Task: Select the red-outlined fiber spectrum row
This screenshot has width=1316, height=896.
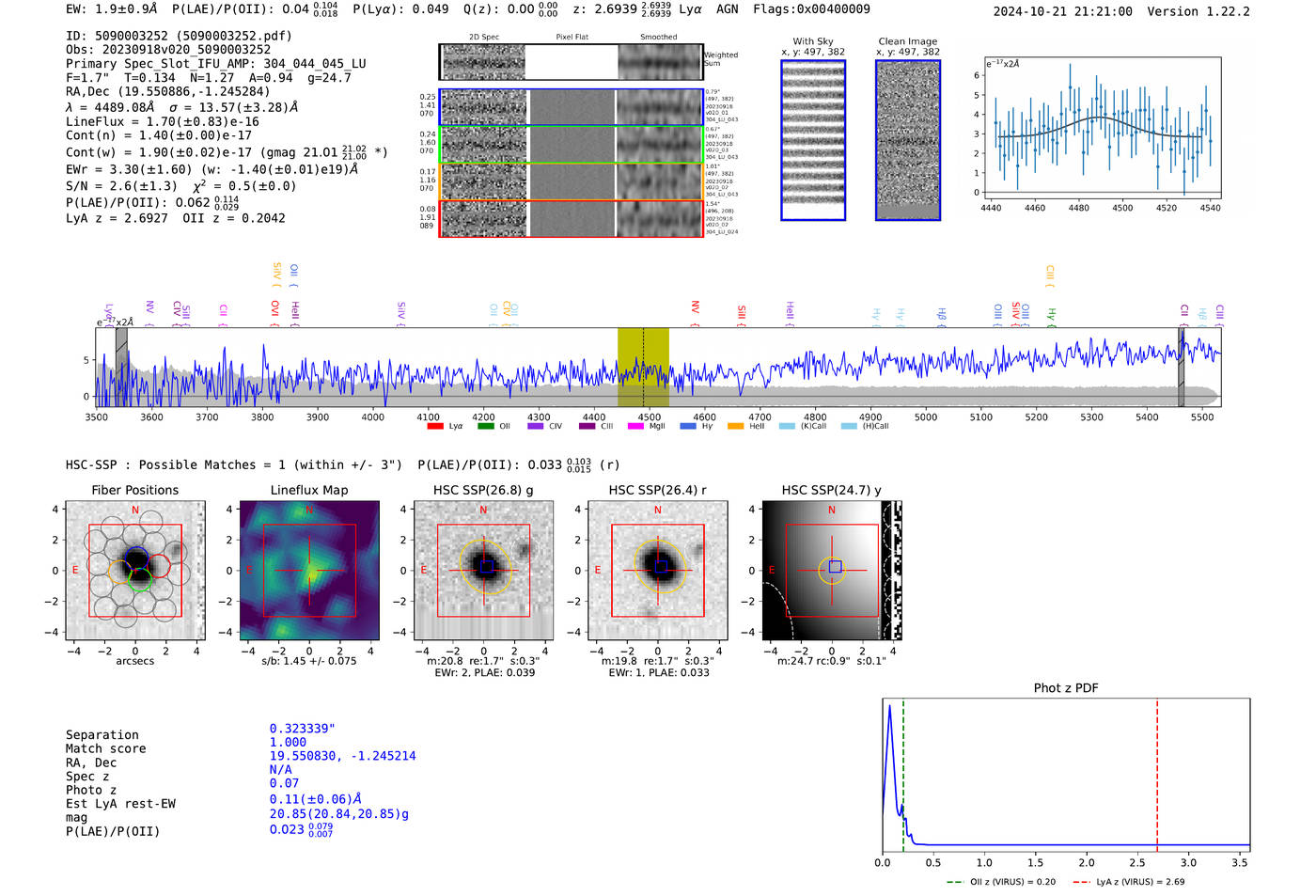Action: pyautogui.click(x=571, y=218)
